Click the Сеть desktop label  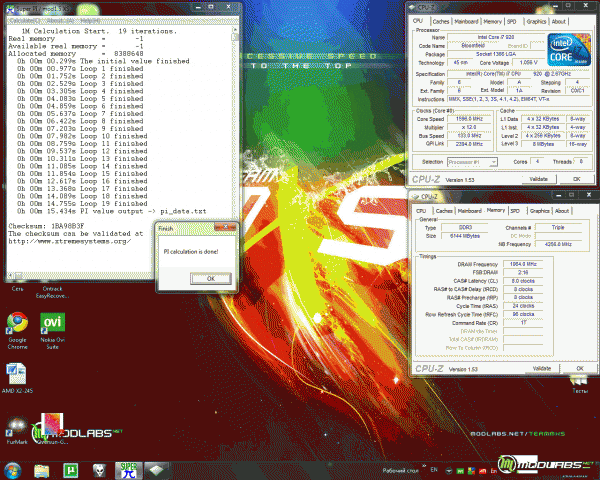[x=17, y=289]
